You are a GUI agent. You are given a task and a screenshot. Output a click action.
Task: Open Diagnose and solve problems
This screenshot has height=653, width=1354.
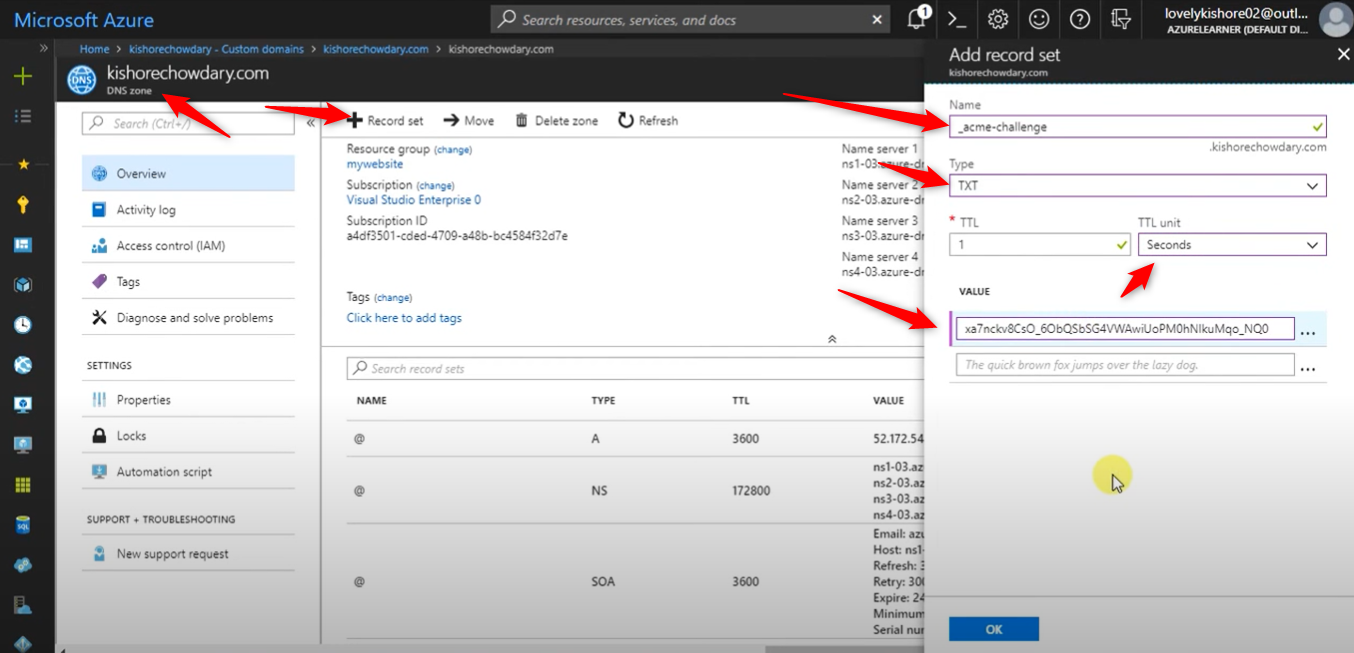pyautogui.click(x=188, y=317)
